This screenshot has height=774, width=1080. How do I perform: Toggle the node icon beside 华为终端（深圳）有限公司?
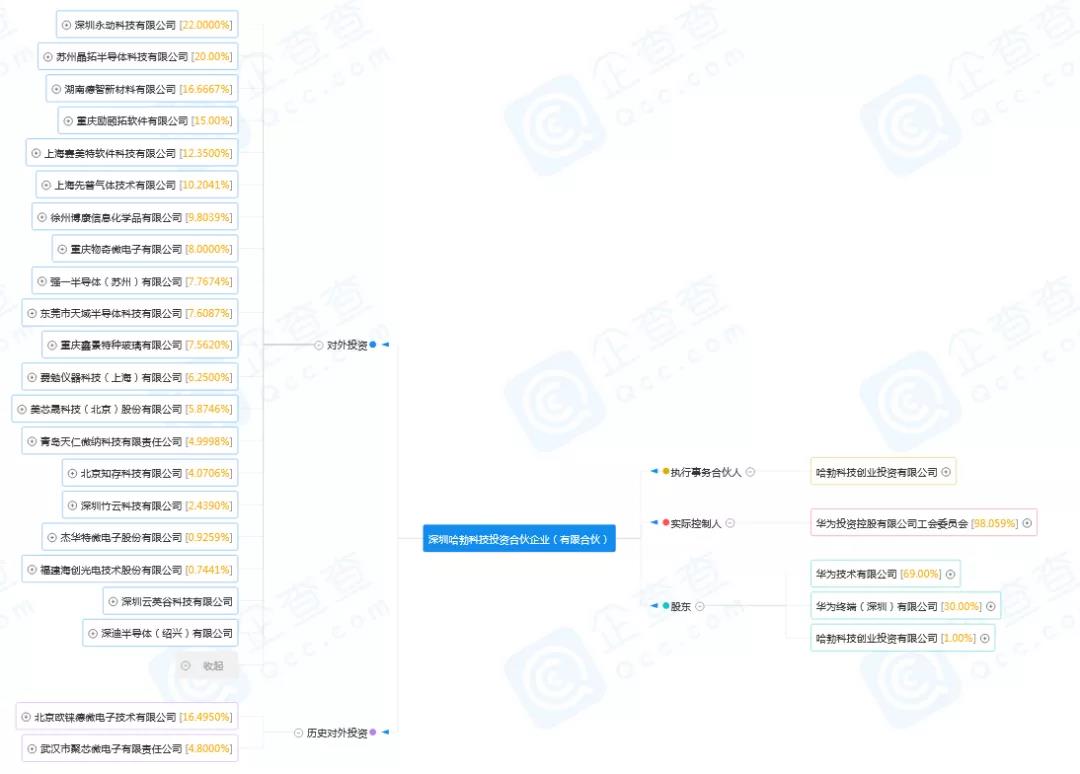pos(989,605)
